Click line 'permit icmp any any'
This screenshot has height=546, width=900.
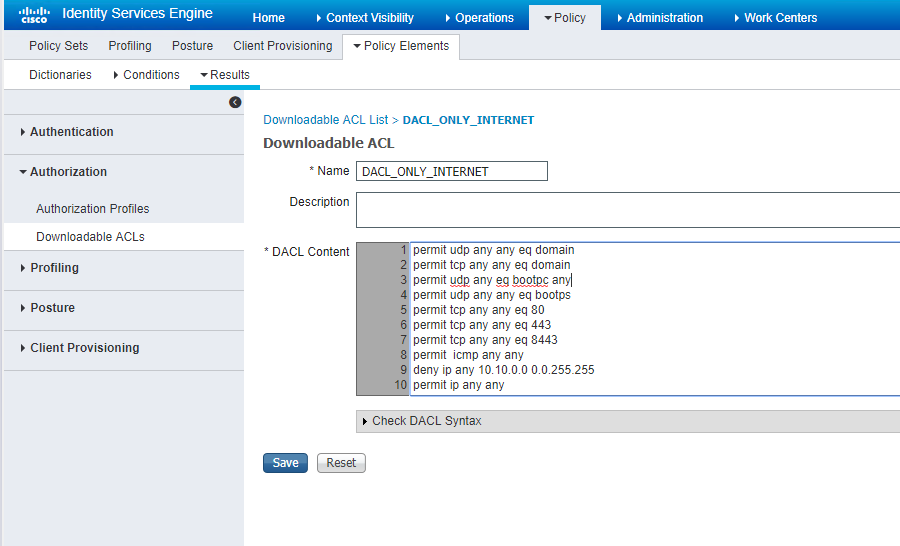(468, 355)
